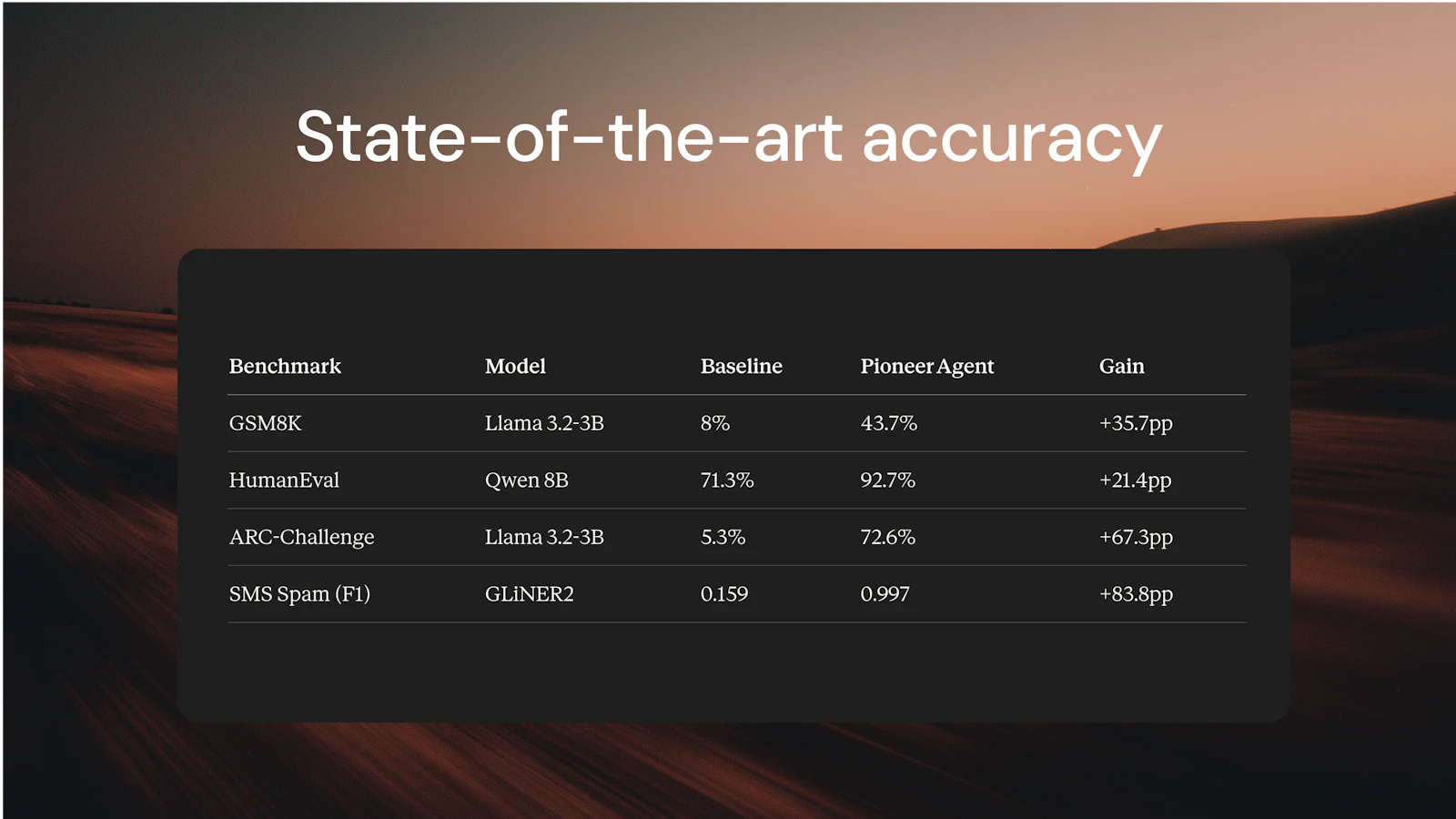Click the GSM8K benchmark cell
This screenshot has height=819, width=1456.
click(x=265, y=423)
